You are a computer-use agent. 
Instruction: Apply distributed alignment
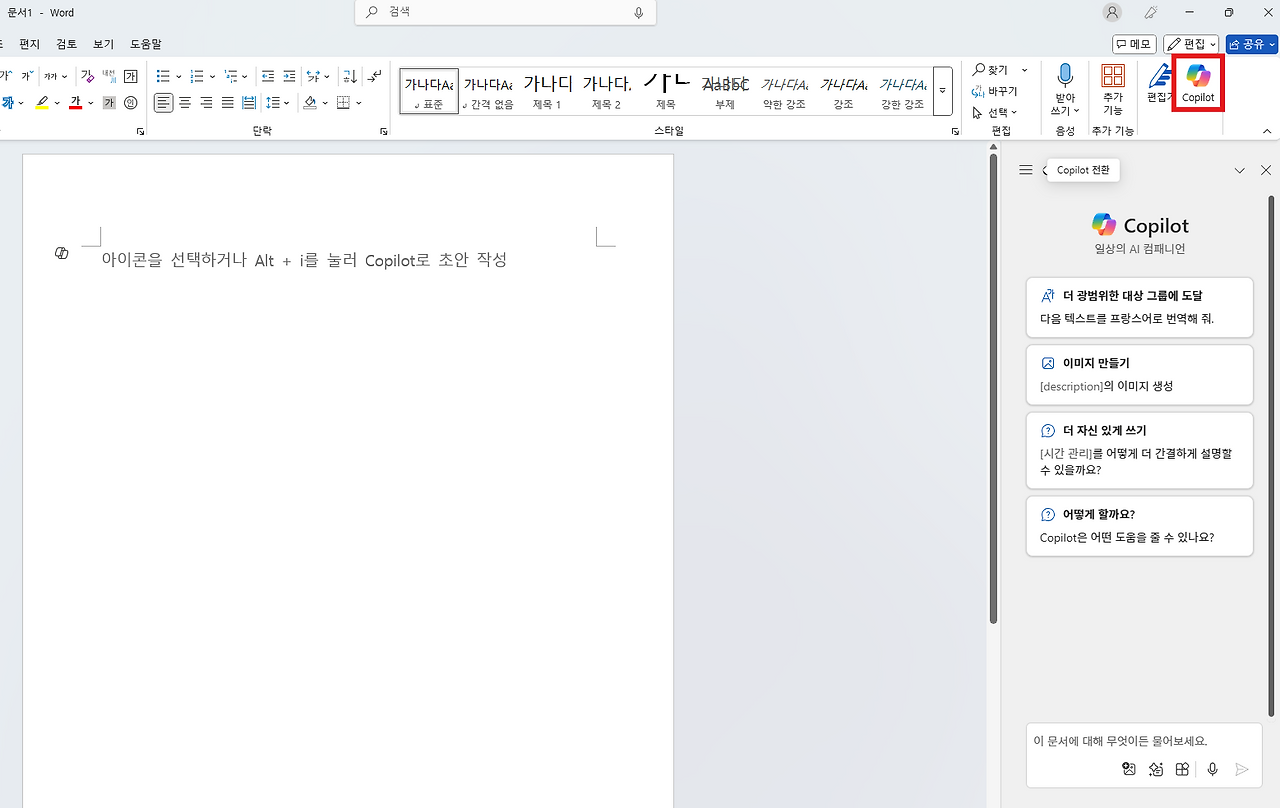pos(249,102)
